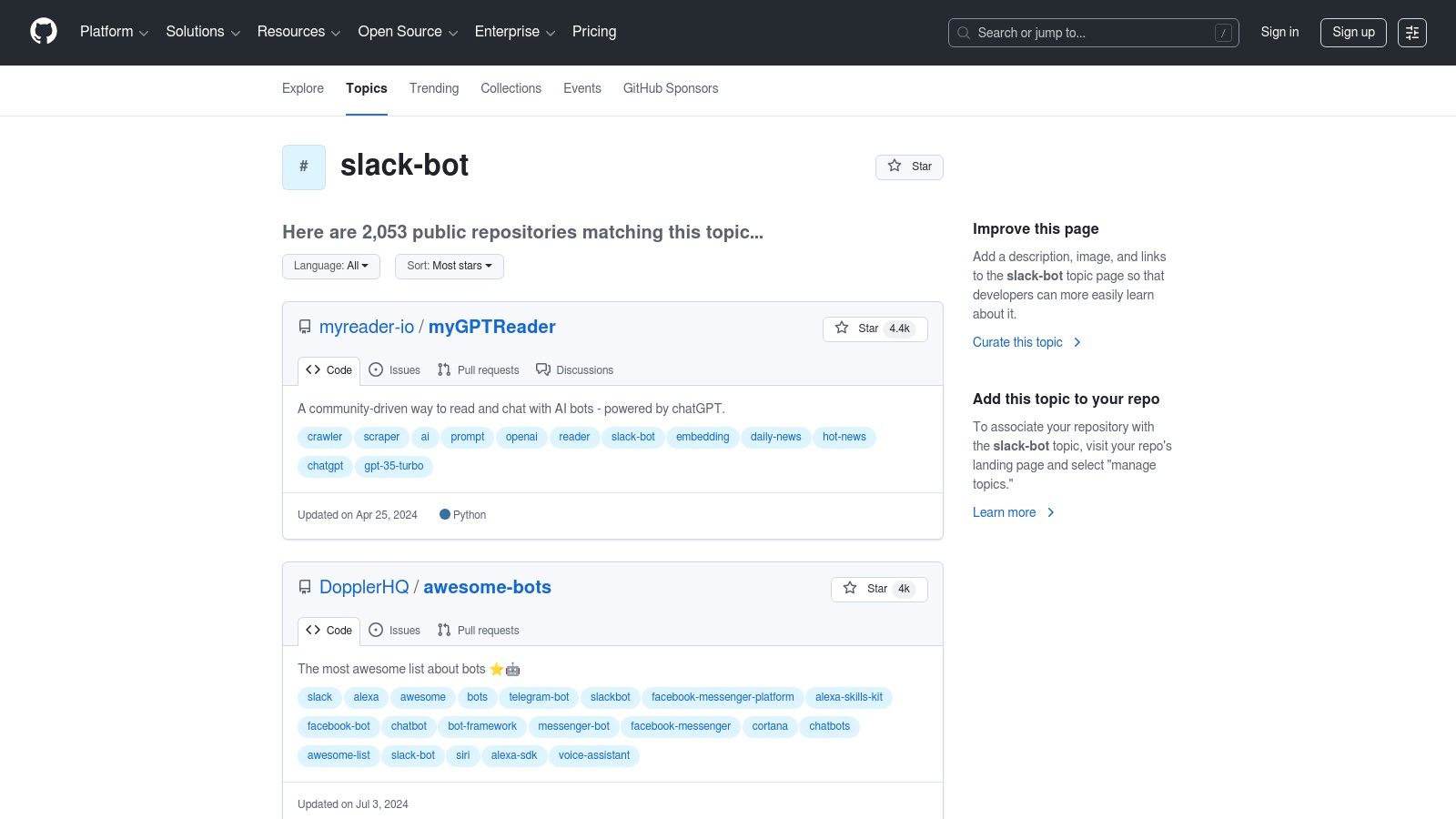Open the Collections tab
1456x819 pixels.
coord(511,88)
